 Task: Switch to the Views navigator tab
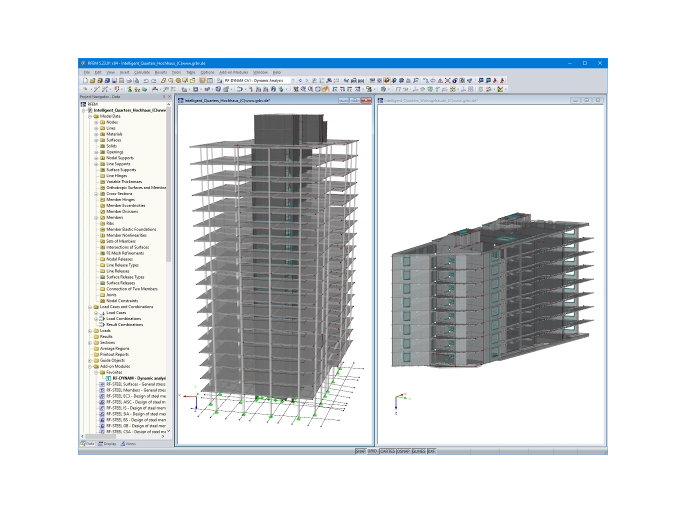click(x=128, y=444)
